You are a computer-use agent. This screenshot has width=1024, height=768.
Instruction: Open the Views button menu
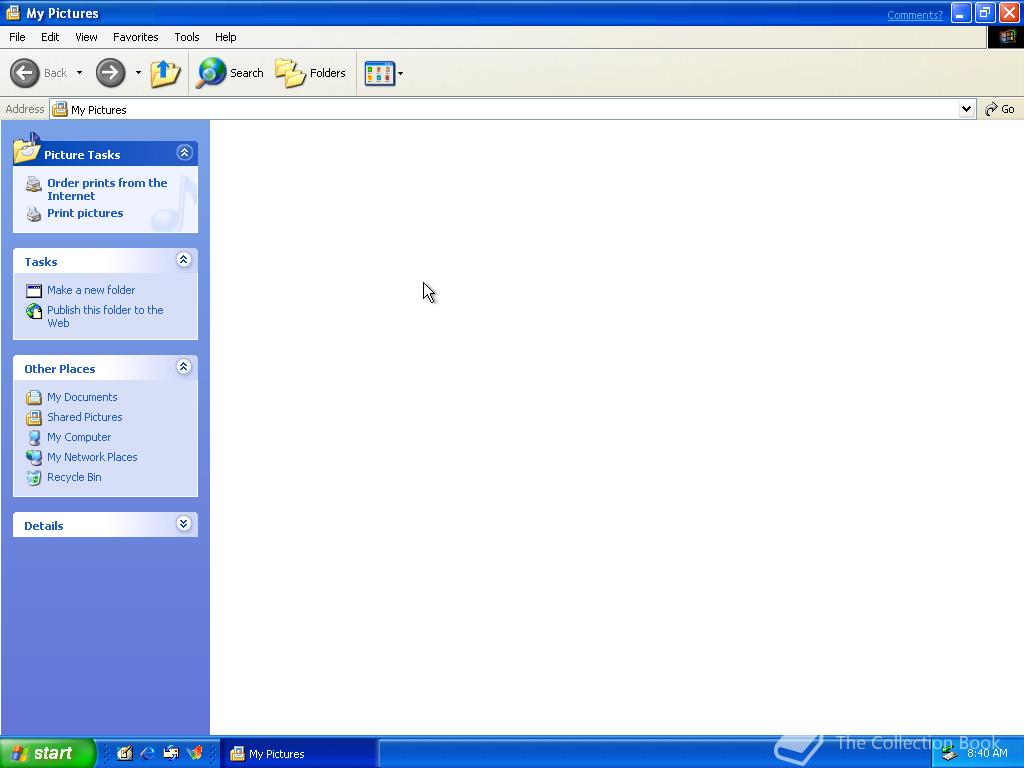tap(384, 73)
